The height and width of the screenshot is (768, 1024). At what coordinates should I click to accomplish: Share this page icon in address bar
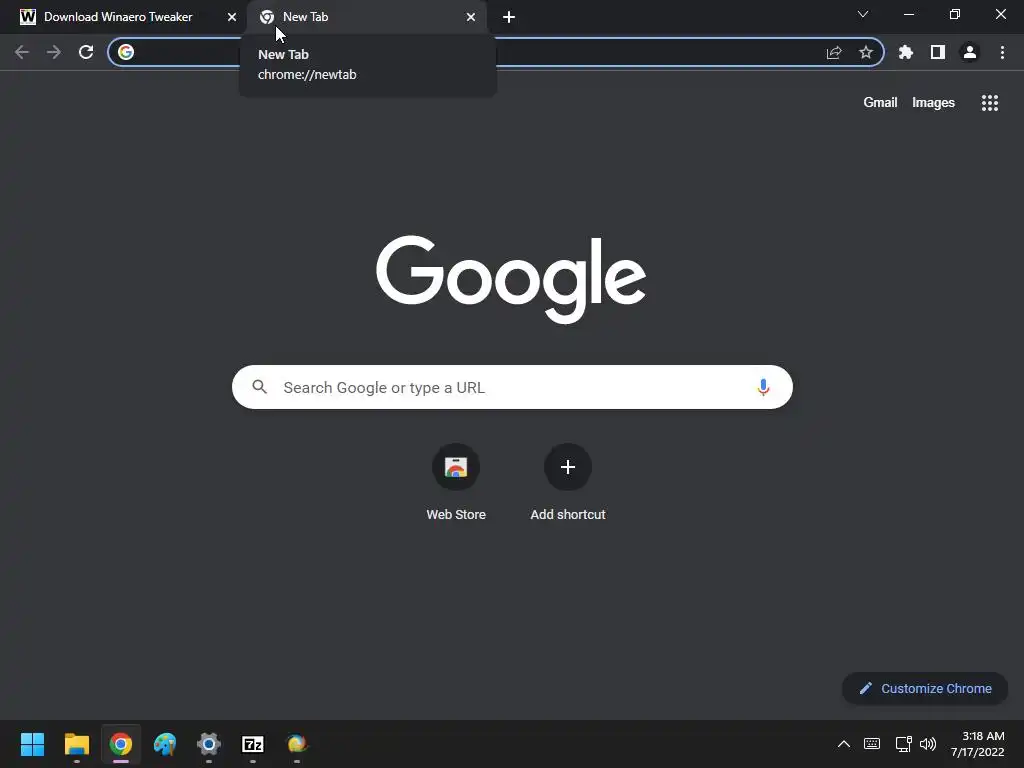[834, 52]
